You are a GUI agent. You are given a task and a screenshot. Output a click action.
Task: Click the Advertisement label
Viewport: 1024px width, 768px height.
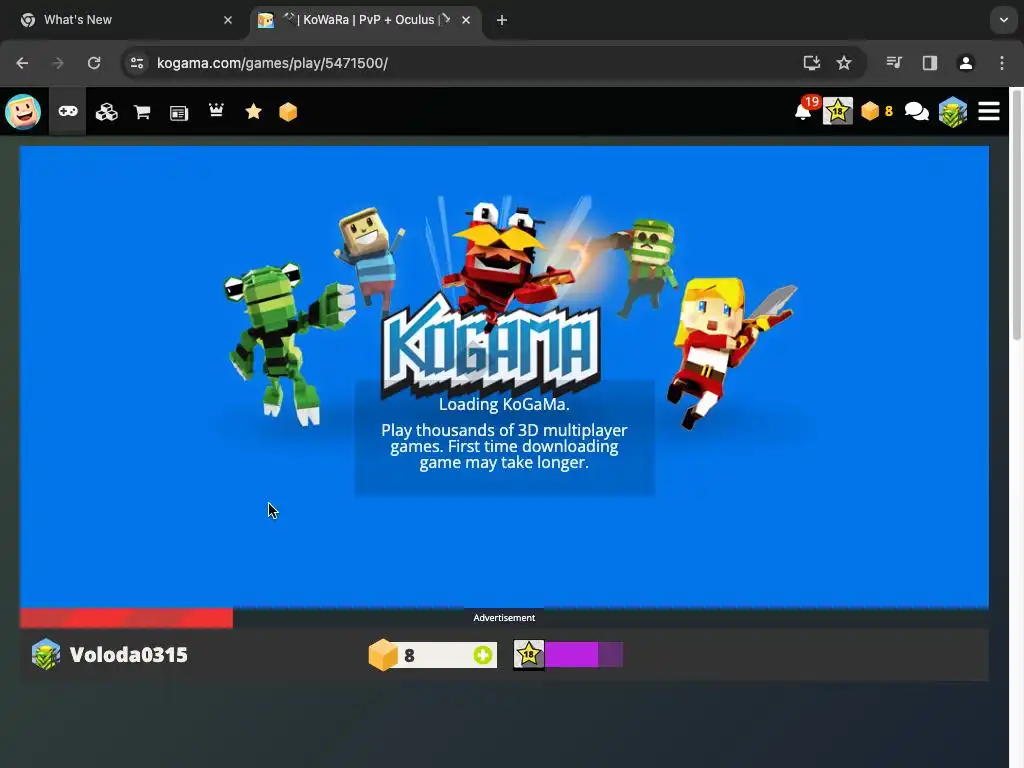[504, 617]
